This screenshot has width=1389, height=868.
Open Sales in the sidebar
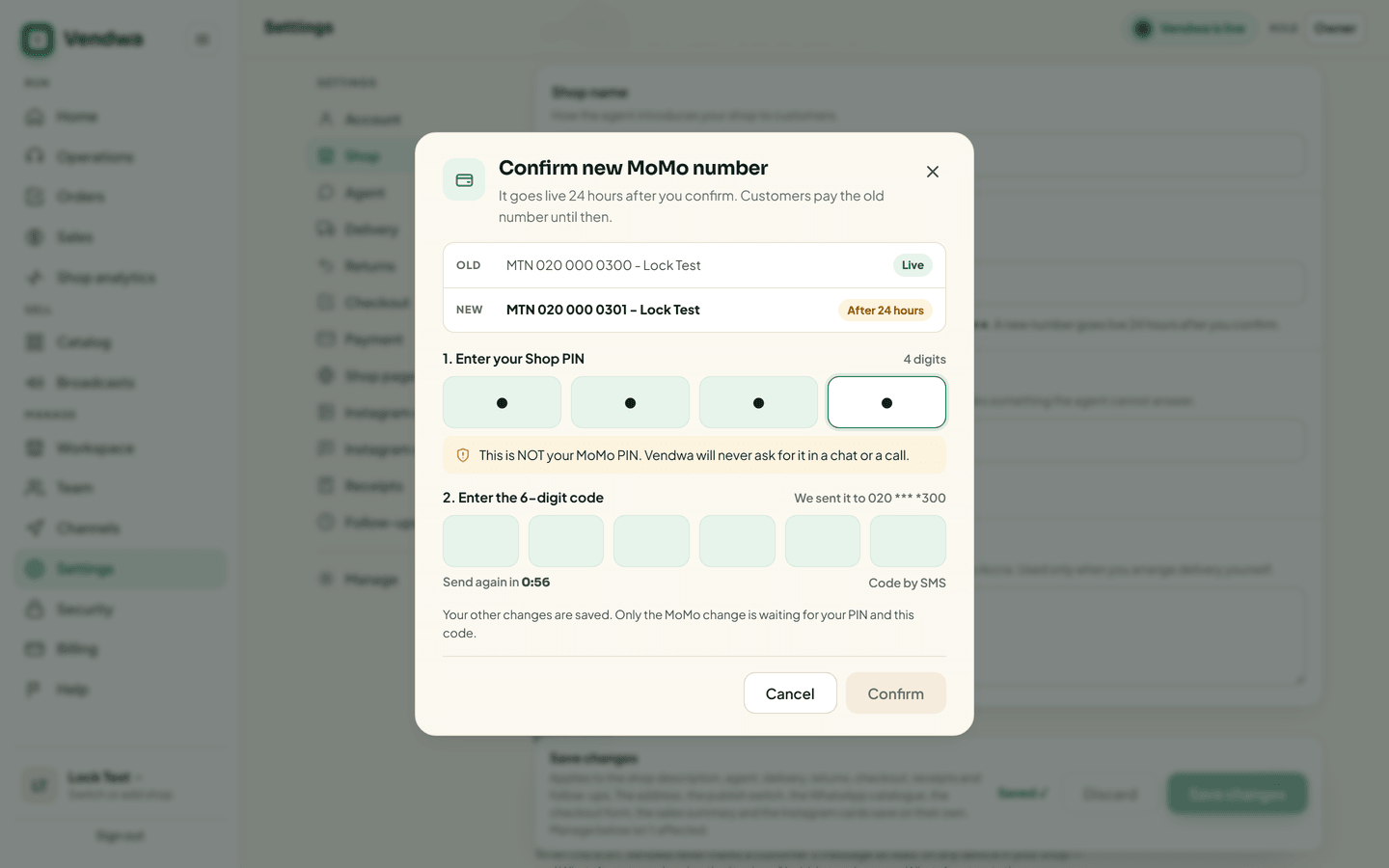[121, 237]
